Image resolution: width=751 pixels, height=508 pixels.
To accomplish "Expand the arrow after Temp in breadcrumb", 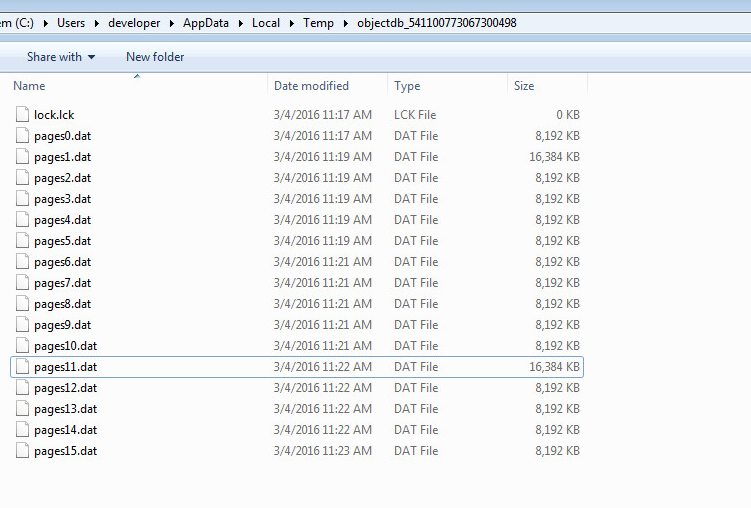I will click(x=345, y=23).
